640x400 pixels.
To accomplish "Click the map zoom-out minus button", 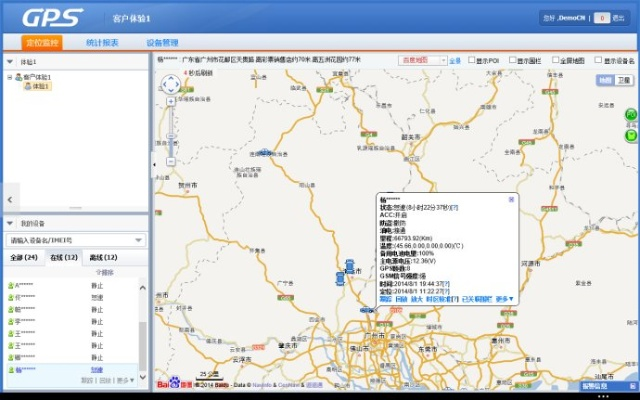I will pyautogui.click(x=171, y=160).
